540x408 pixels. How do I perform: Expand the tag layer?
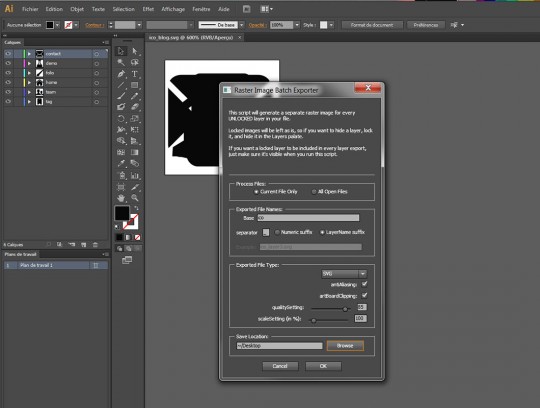click(x=29, y=102)
